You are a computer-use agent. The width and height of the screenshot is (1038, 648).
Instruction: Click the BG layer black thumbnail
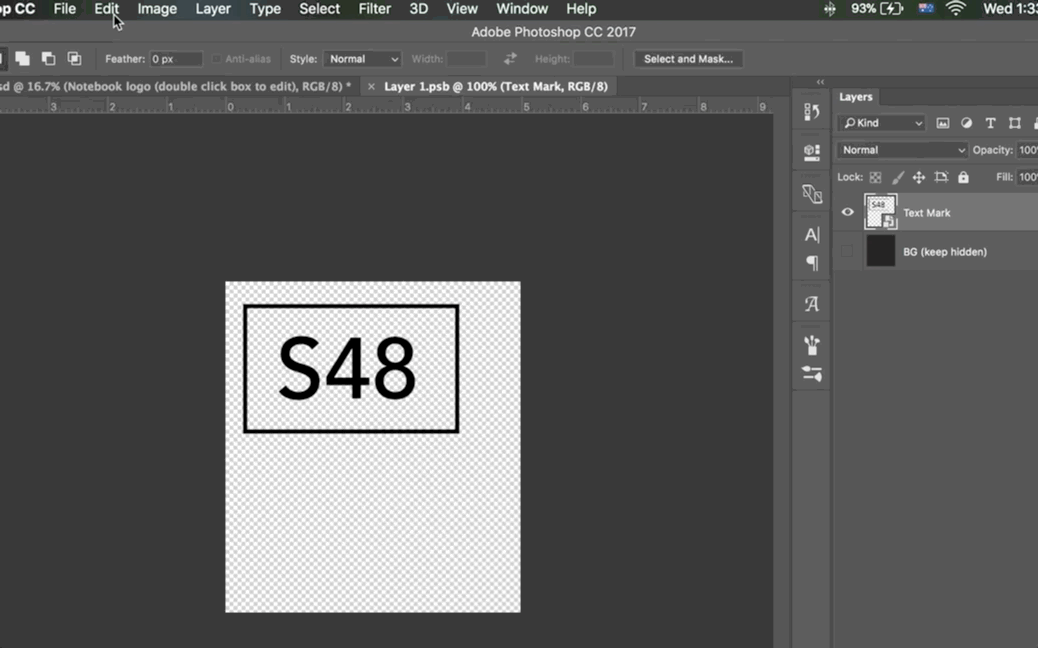tap(880, 252)
